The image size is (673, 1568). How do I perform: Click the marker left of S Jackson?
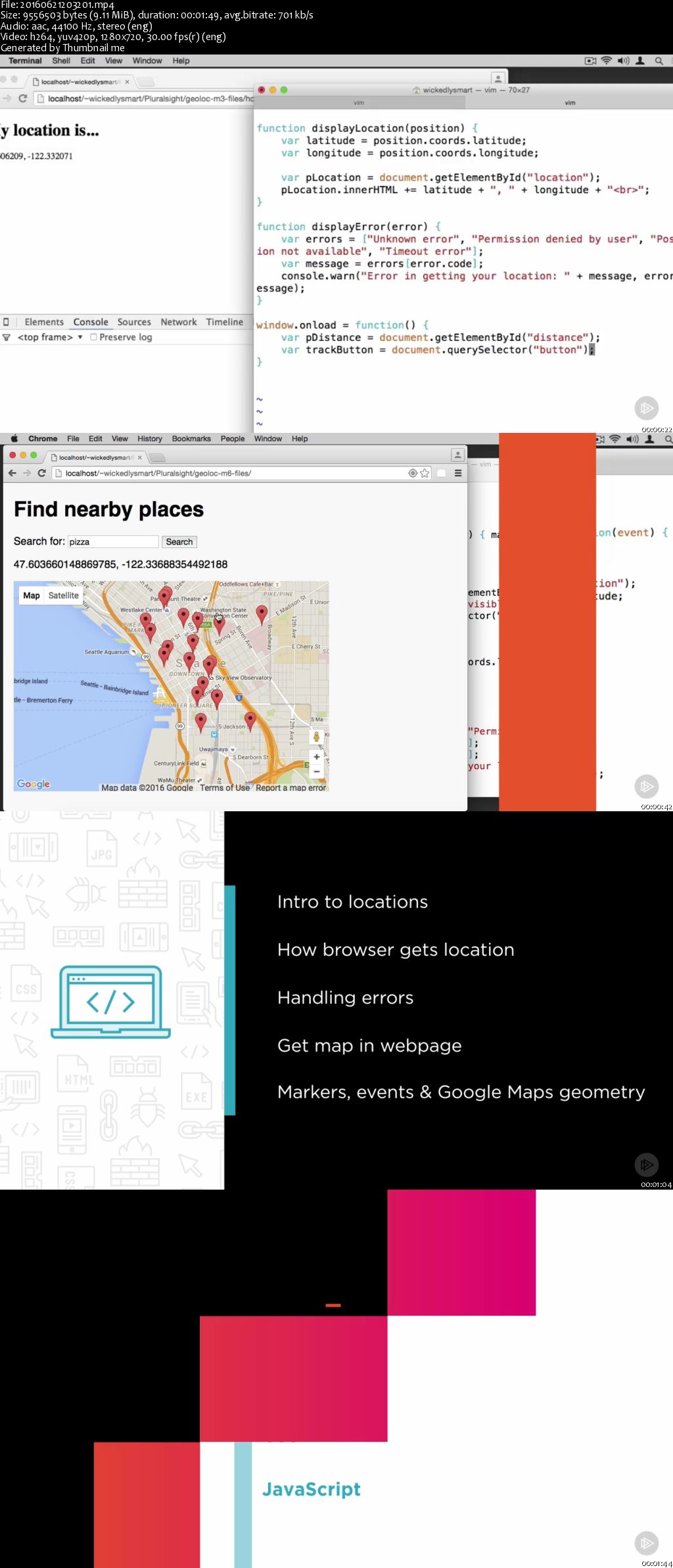201,723
